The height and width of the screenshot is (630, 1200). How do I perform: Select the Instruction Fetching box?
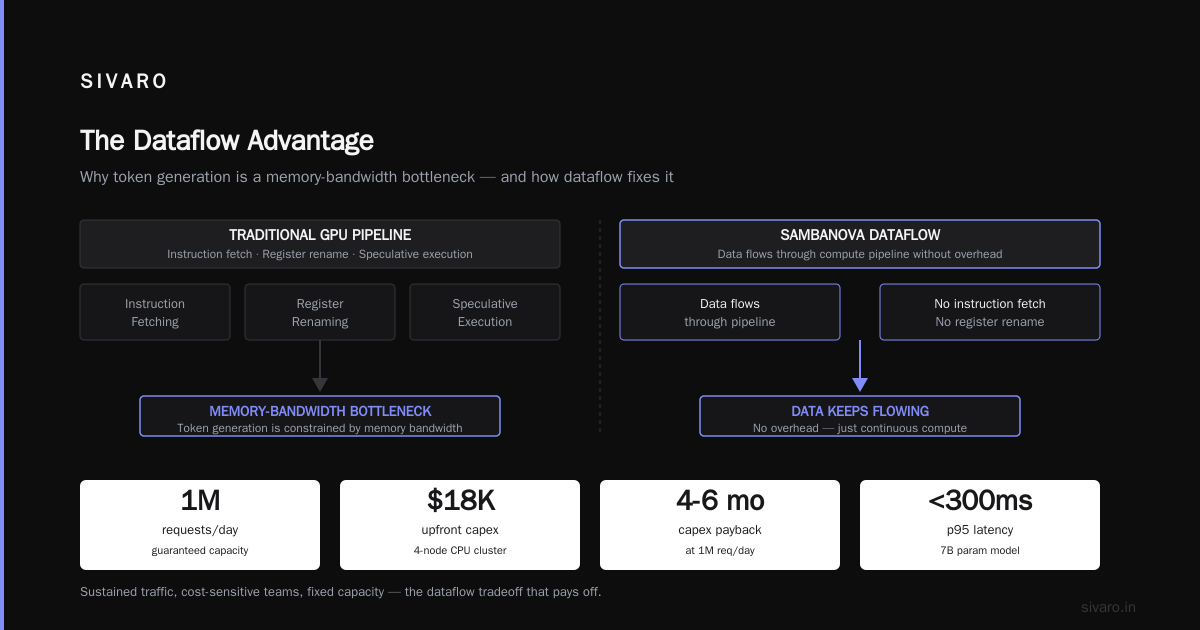155,312
